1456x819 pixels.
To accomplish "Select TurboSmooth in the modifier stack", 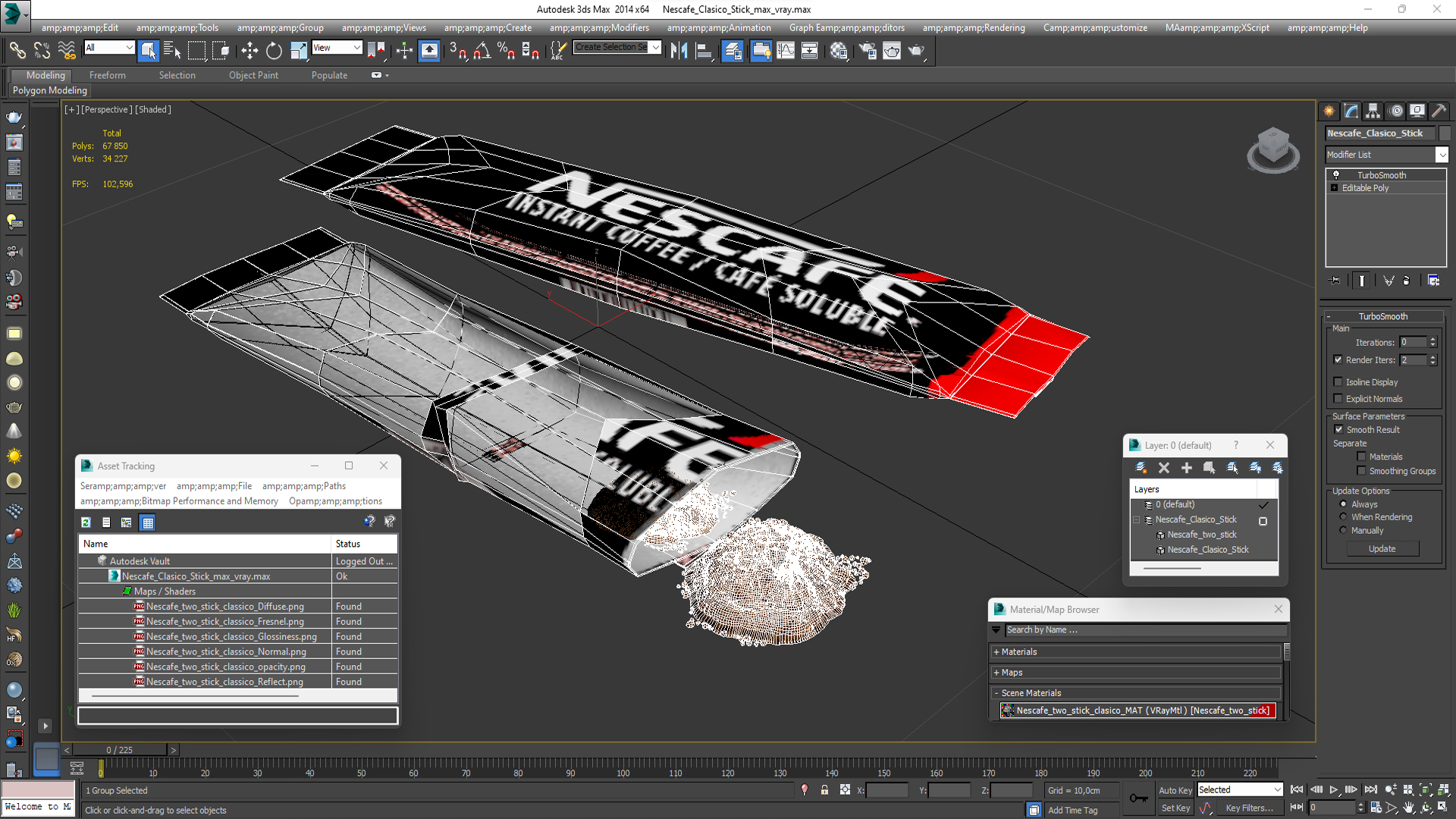I will (1382, 175).
